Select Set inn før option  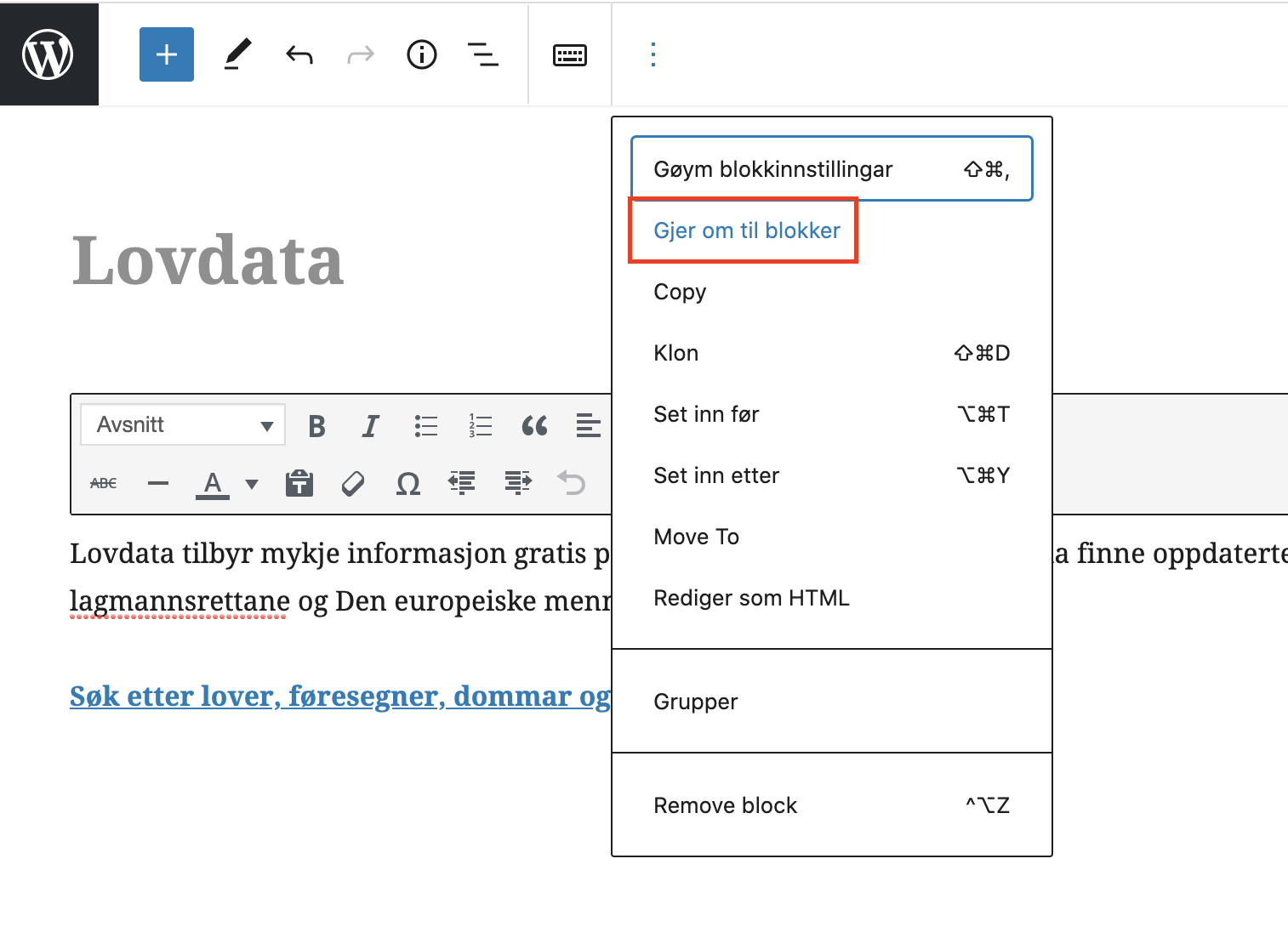(832, 414)
